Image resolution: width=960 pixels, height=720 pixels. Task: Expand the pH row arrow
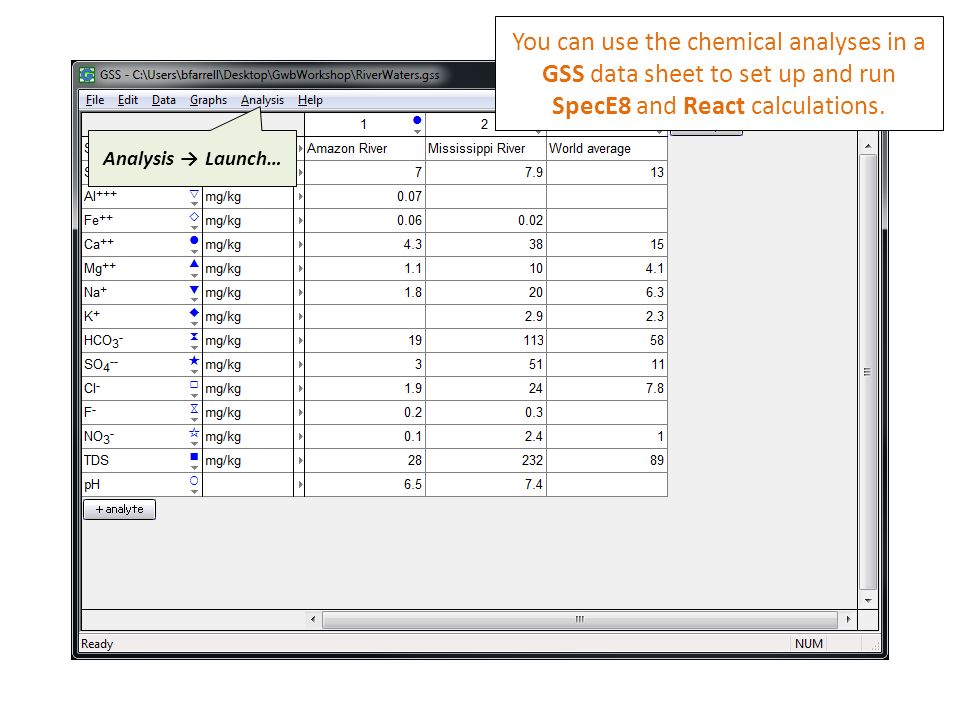click(300, 484)
